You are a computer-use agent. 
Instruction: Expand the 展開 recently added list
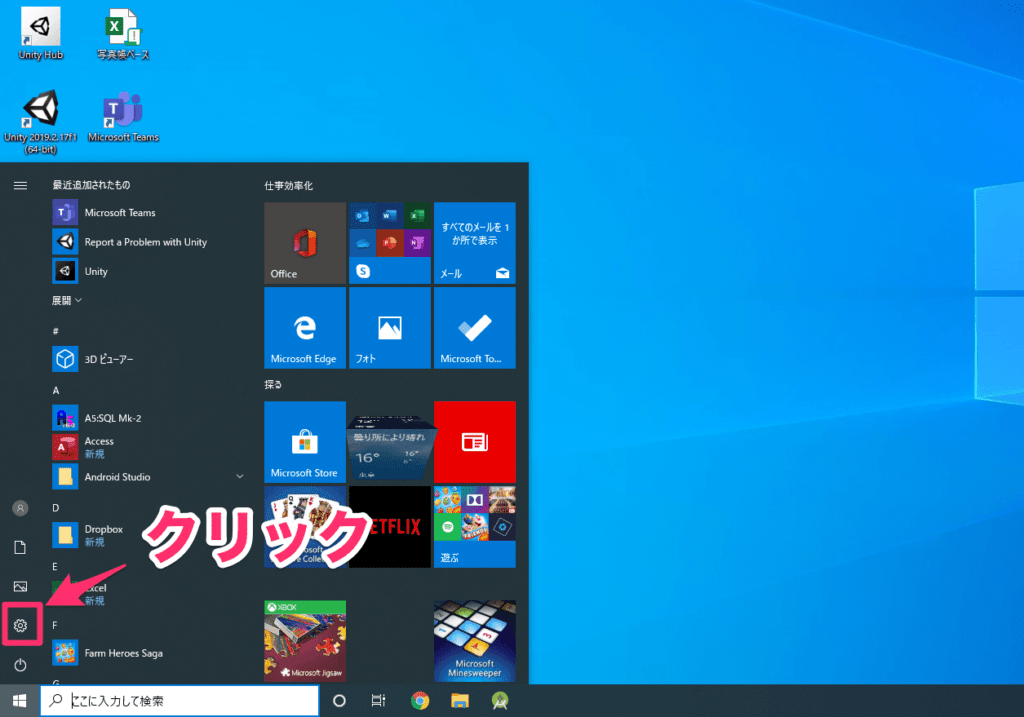[x=67, y=300]
